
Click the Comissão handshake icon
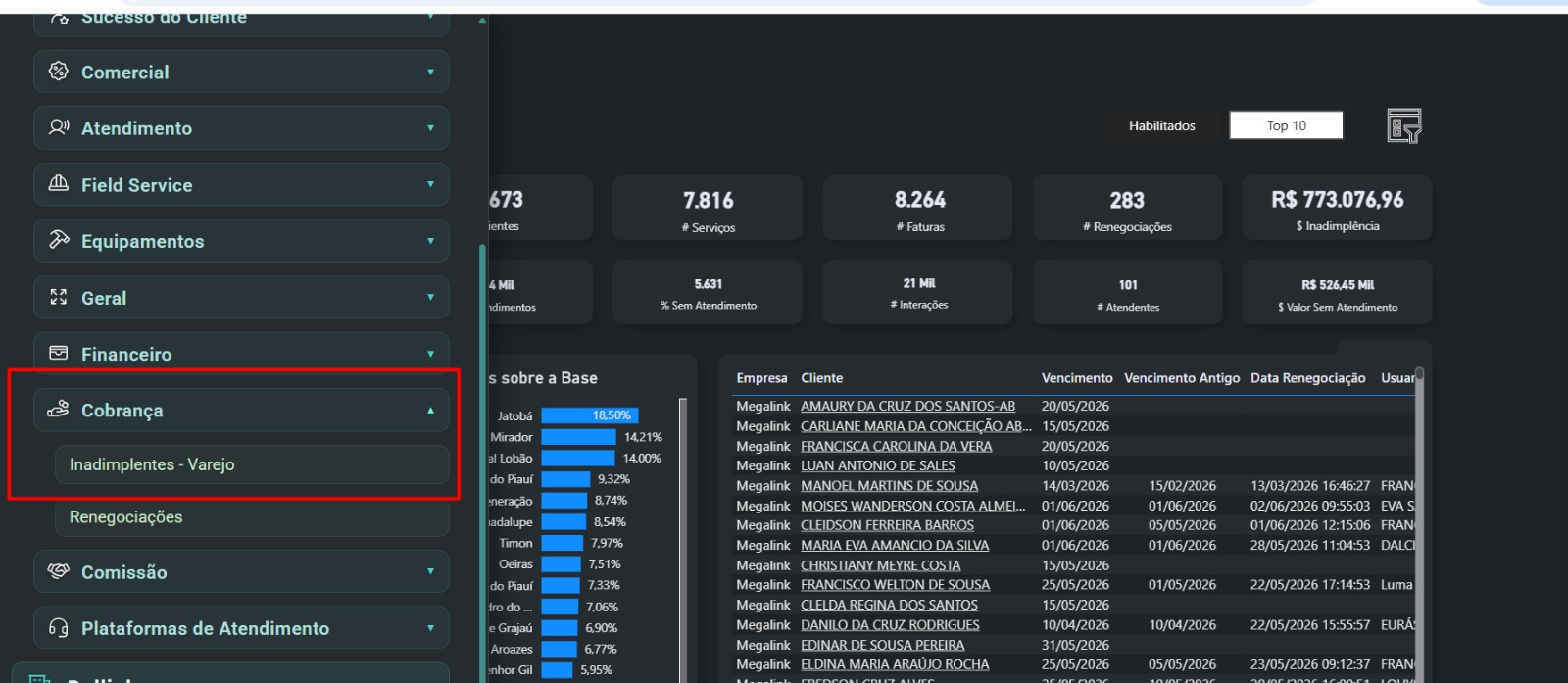pos(59,570)
